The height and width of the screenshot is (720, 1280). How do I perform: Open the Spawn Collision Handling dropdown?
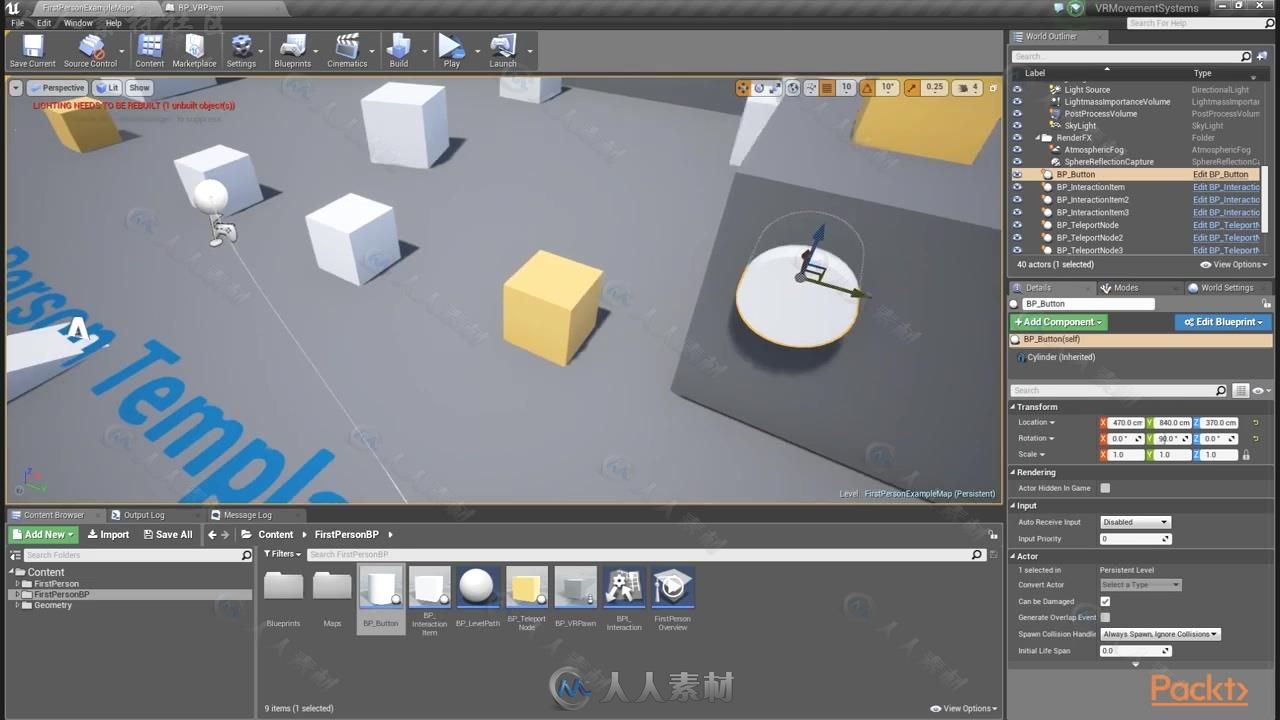[1160, 634]
